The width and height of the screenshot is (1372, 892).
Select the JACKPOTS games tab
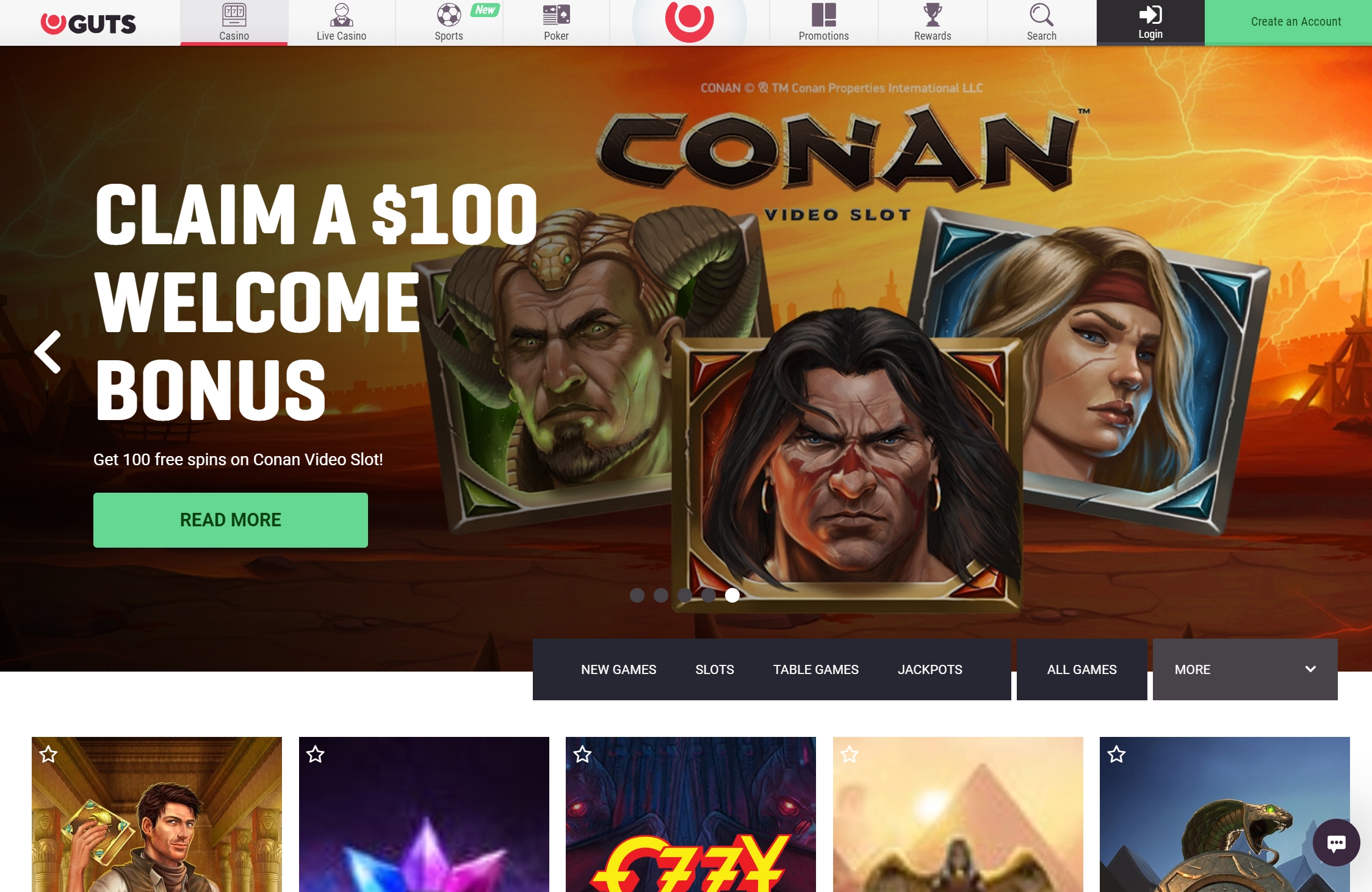point(930,670)
